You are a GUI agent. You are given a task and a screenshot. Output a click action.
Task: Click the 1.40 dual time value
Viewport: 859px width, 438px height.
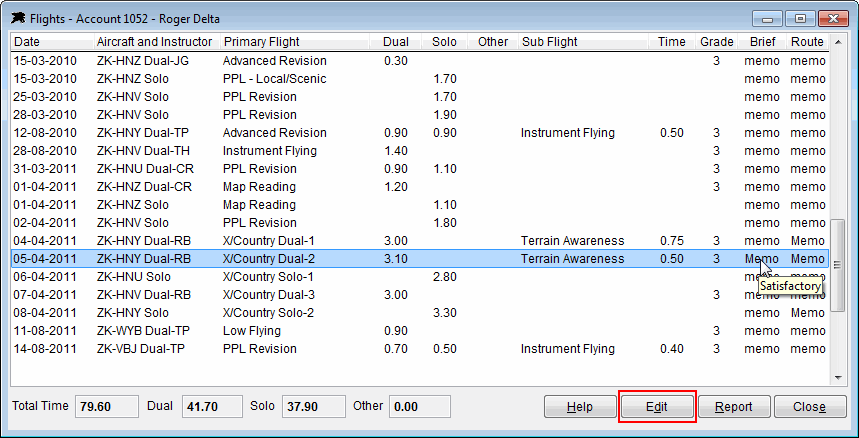coord(396,151)
